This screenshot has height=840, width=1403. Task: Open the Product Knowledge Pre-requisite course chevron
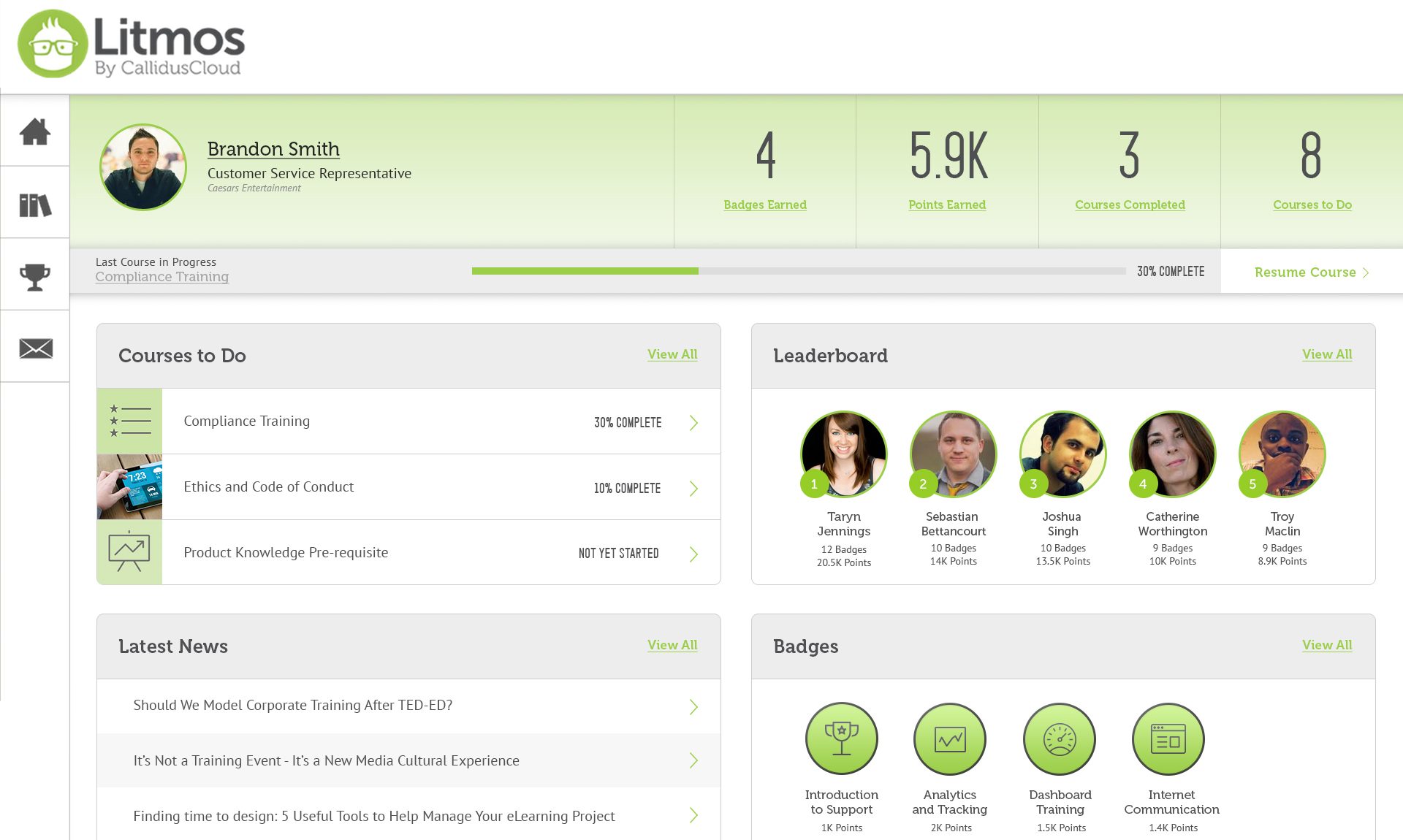click(693, 554)
